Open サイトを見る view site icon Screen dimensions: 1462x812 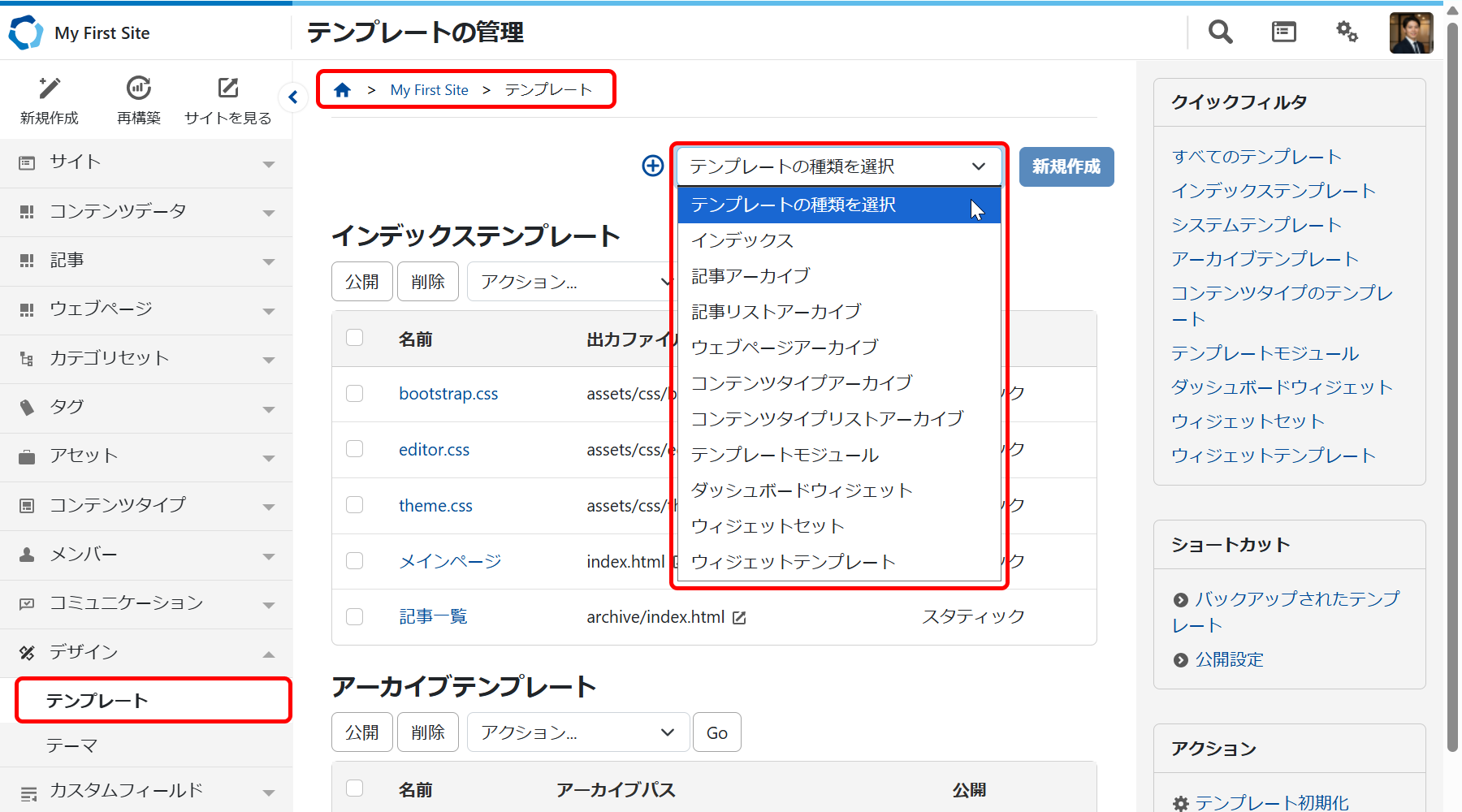[228, 88]
